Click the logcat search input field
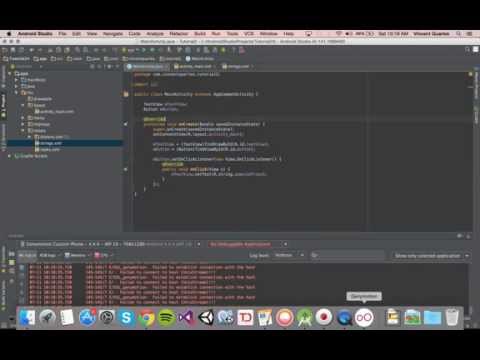 click(x=347, y=255)
